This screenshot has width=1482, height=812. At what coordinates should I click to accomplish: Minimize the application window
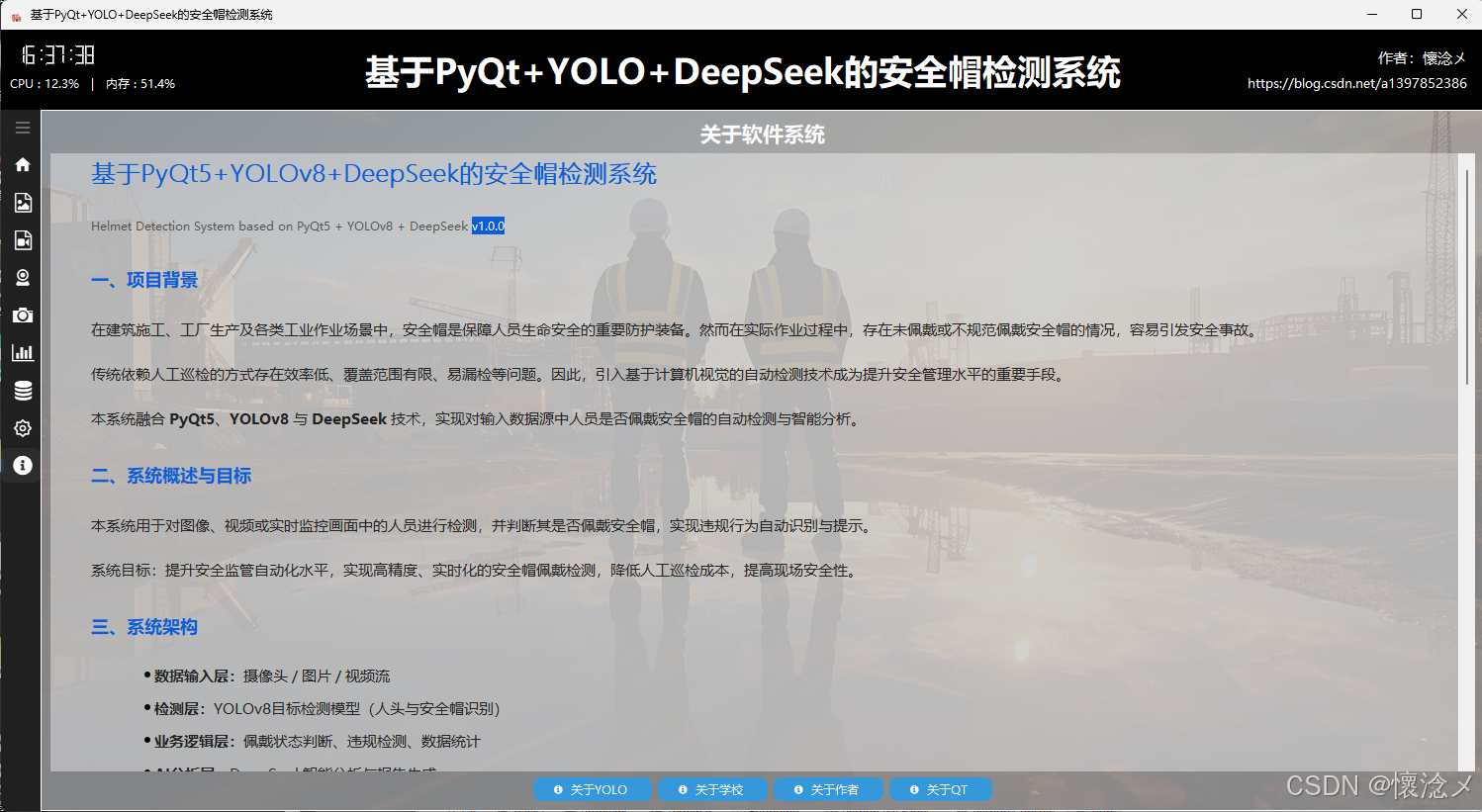(1372, 14)
